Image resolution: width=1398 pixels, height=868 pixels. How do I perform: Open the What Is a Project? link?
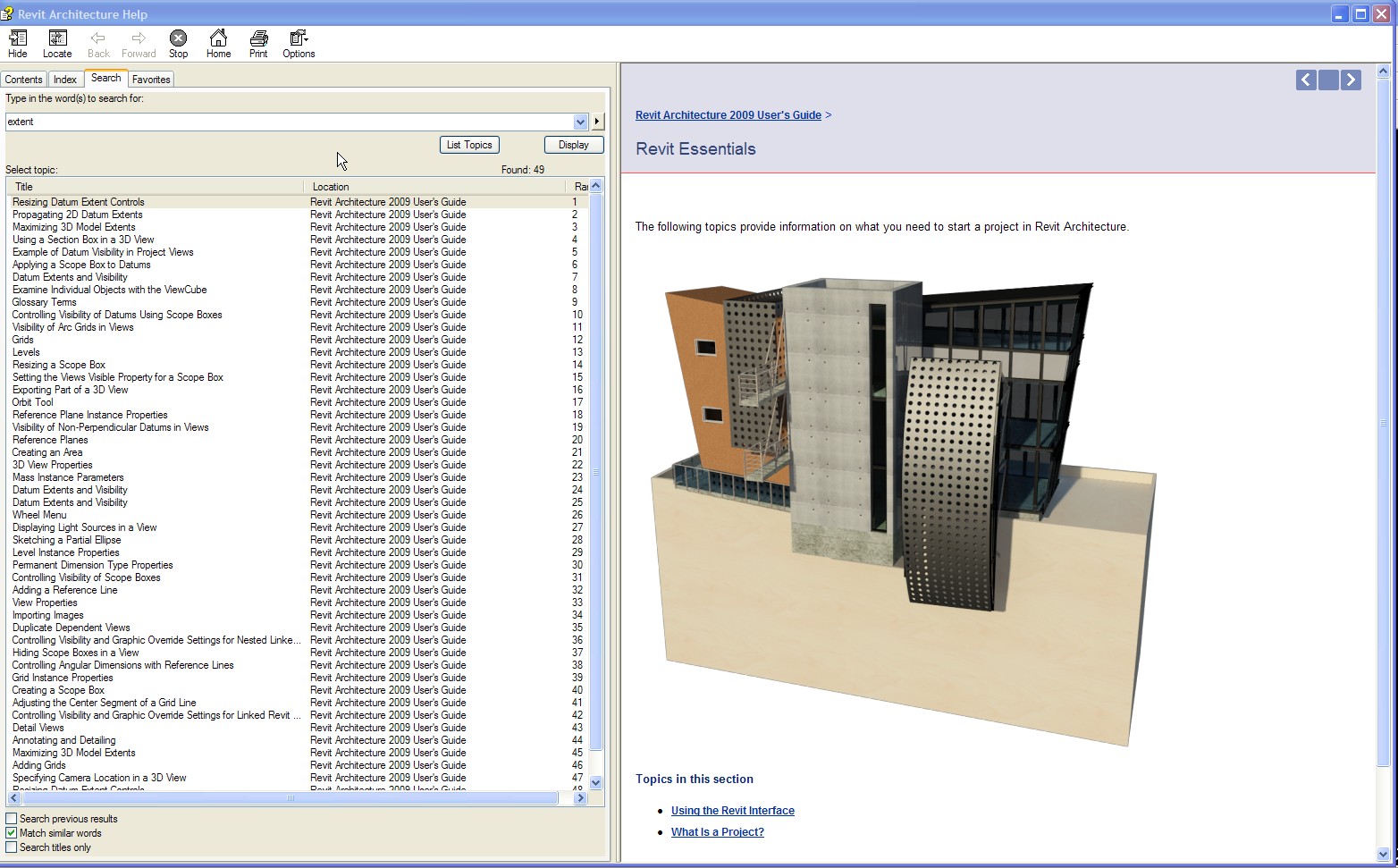[718, 832]
